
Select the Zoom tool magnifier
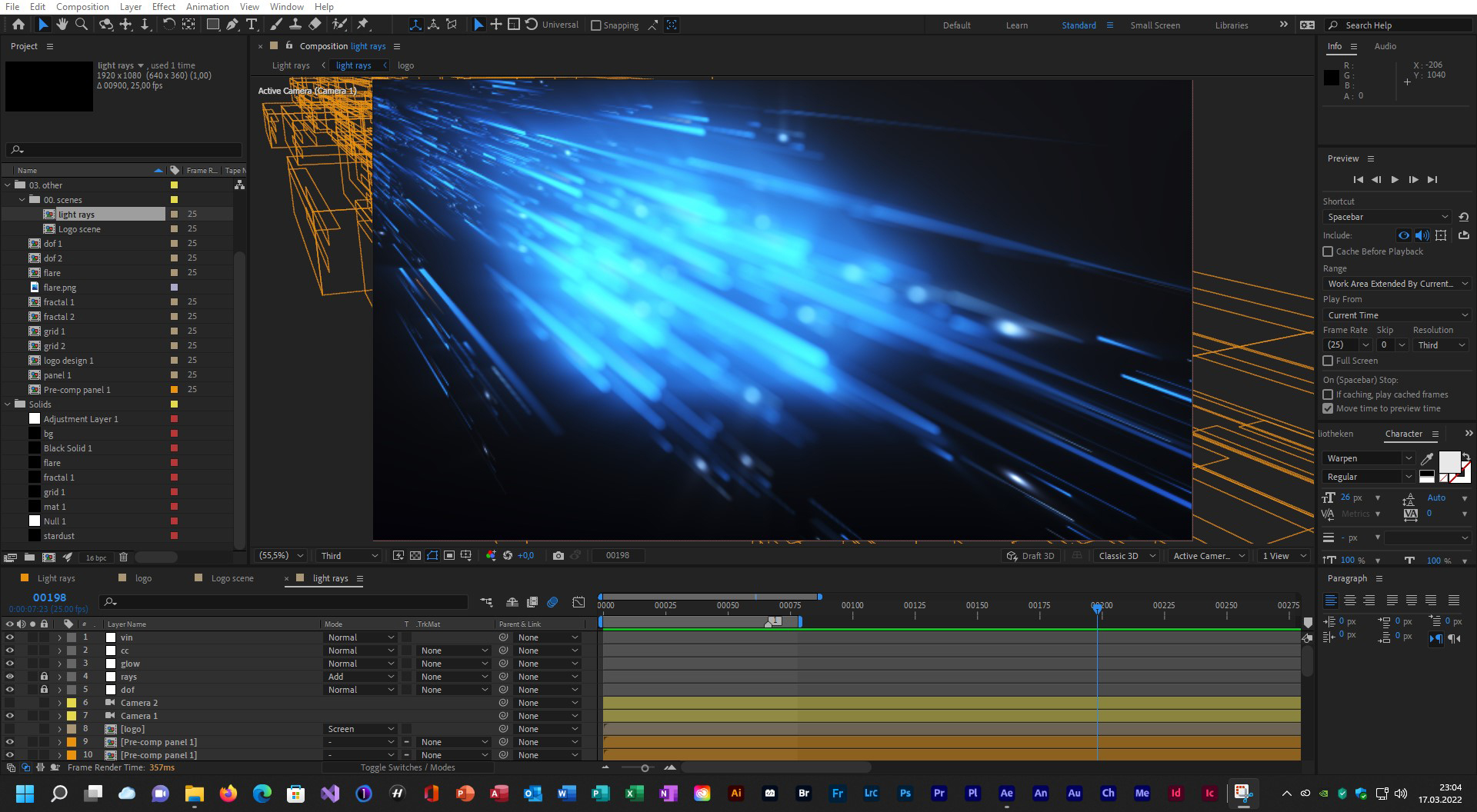[81, 25]
